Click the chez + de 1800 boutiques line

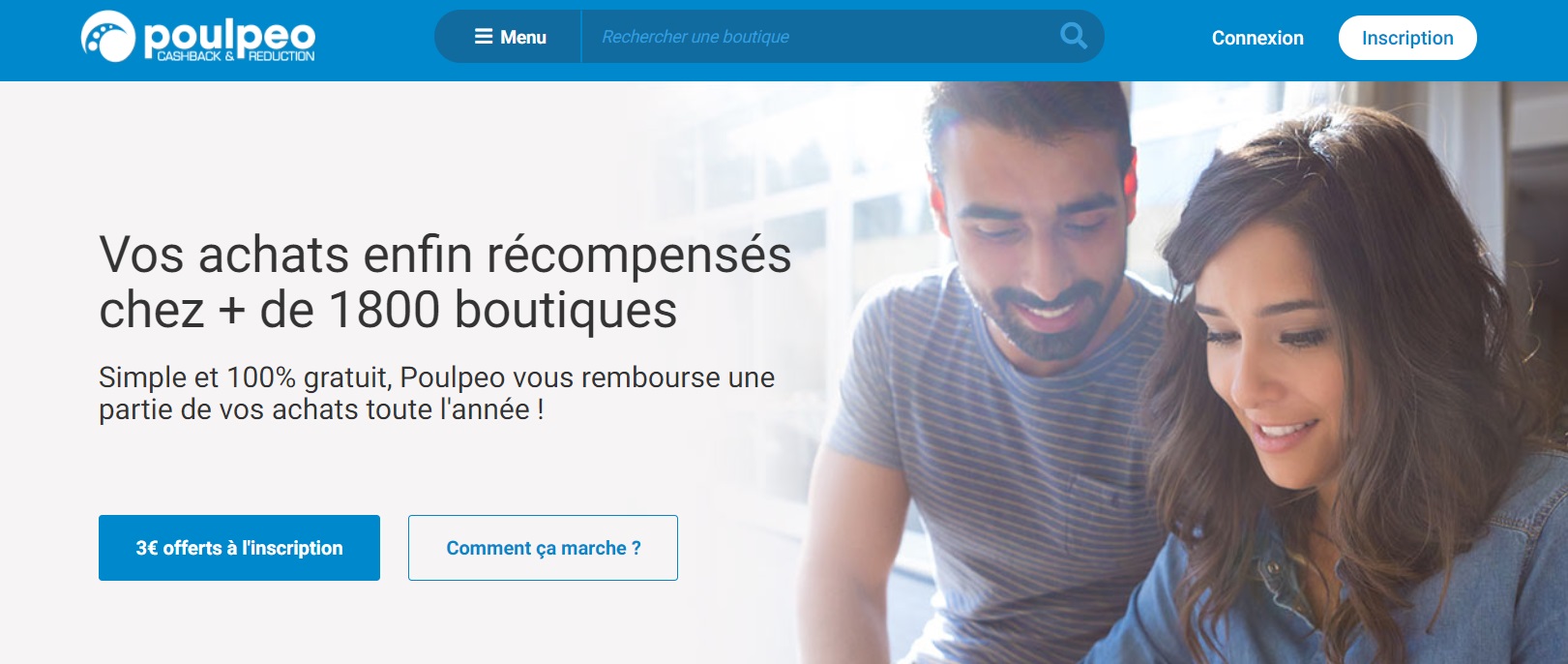pos(388,311)
